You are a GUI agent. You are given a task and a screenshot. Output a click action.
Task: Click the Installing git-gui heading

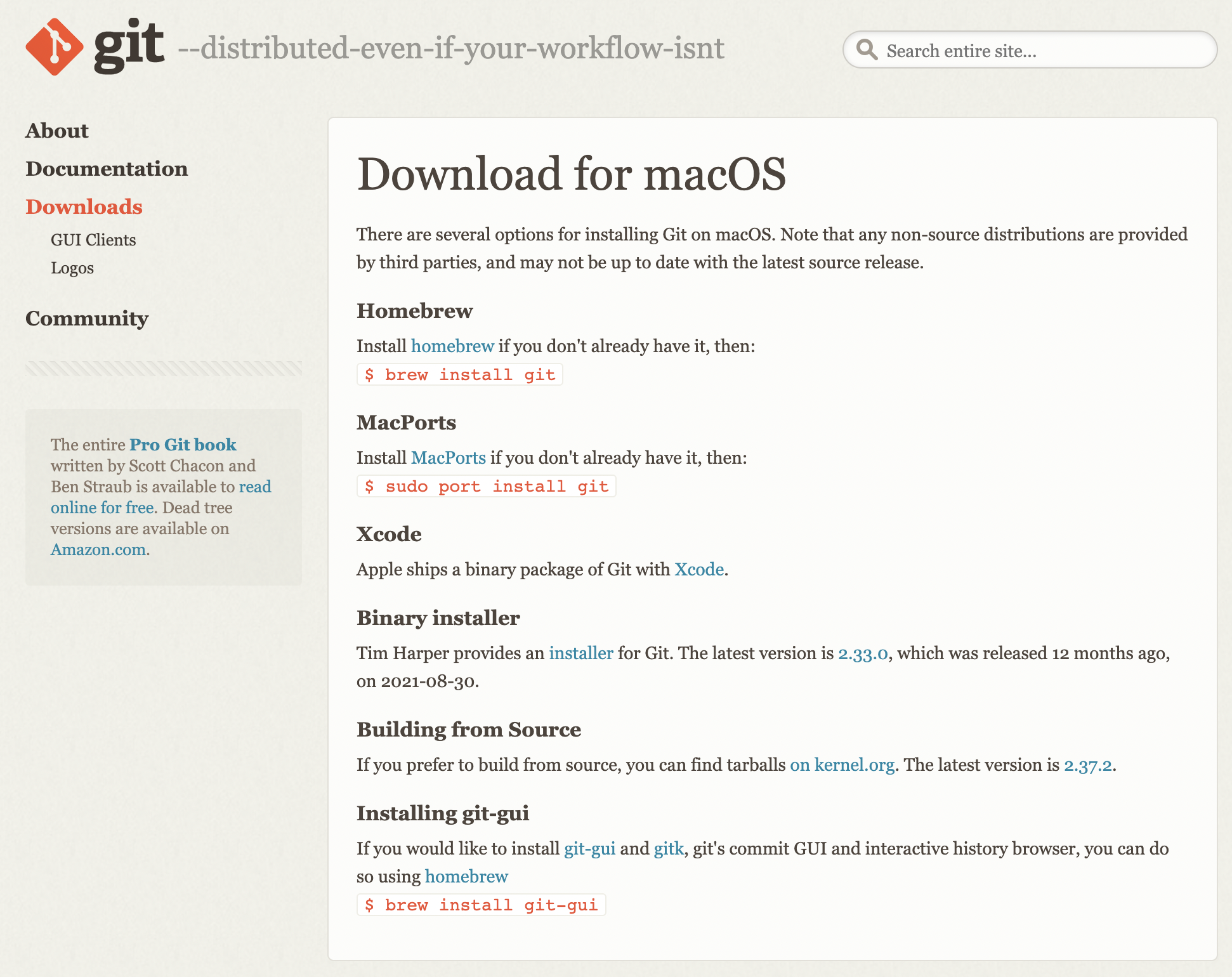(443, 813)
